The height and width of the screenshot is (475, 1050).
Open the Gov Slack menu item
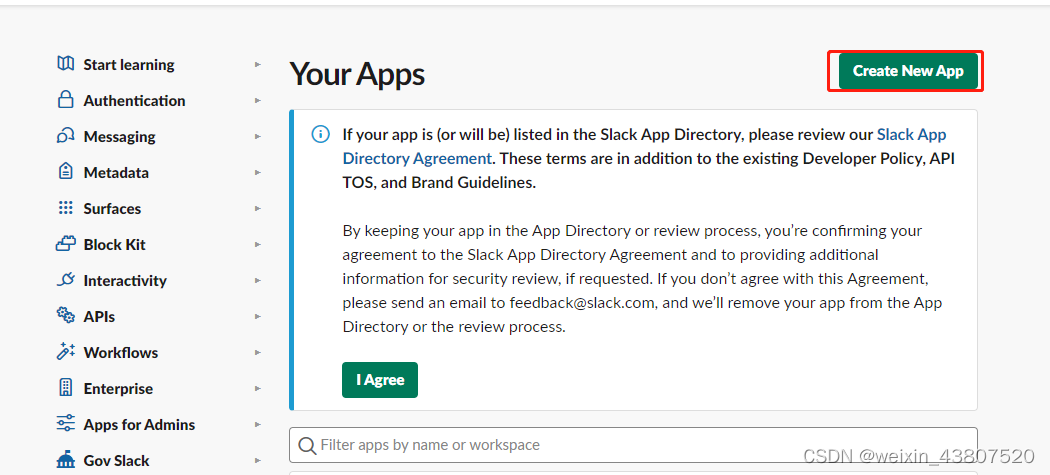116,460
